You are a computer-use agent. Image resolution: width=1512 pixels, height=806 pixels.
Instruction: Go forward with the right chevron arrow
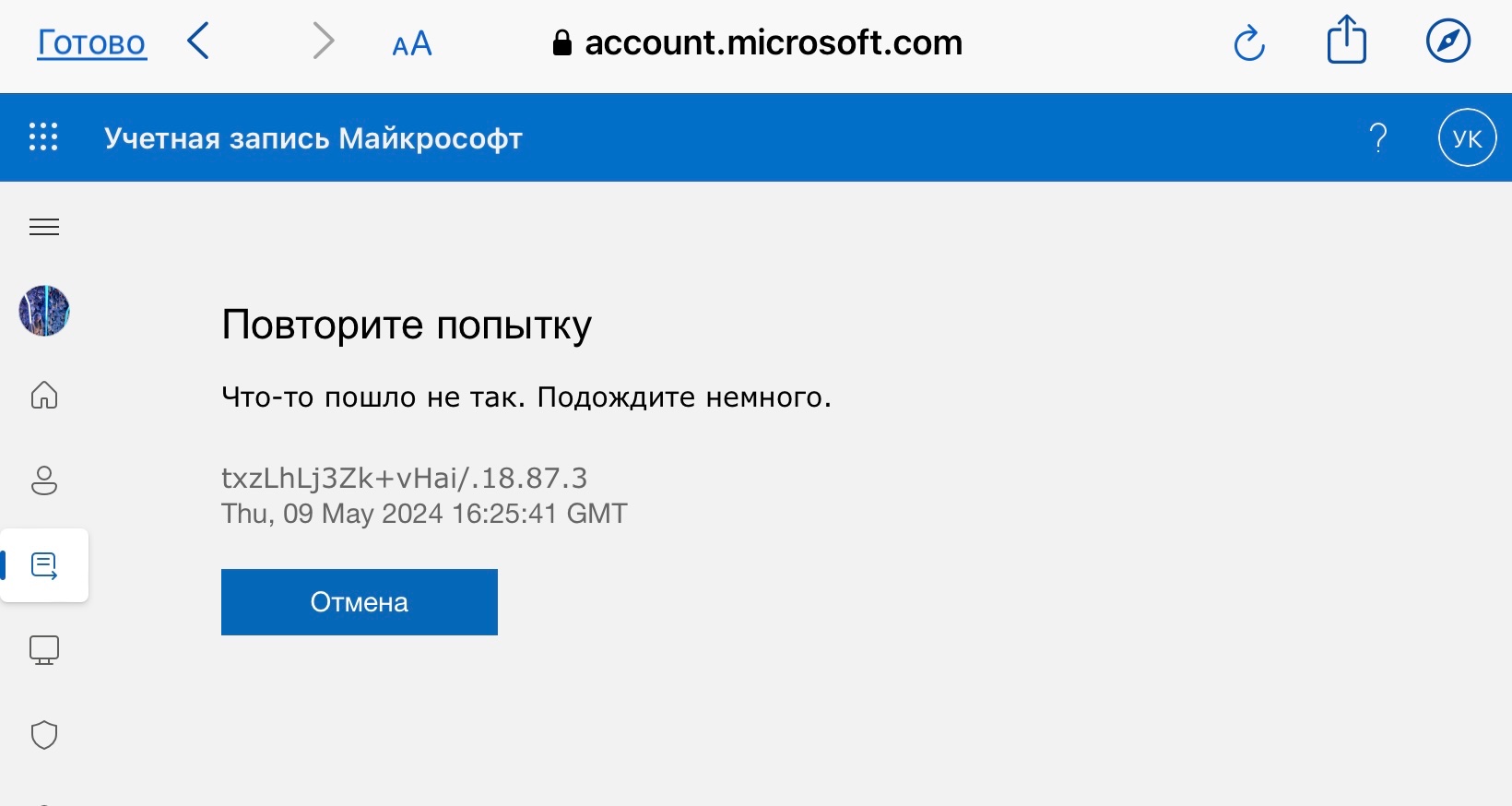(323, 41)
